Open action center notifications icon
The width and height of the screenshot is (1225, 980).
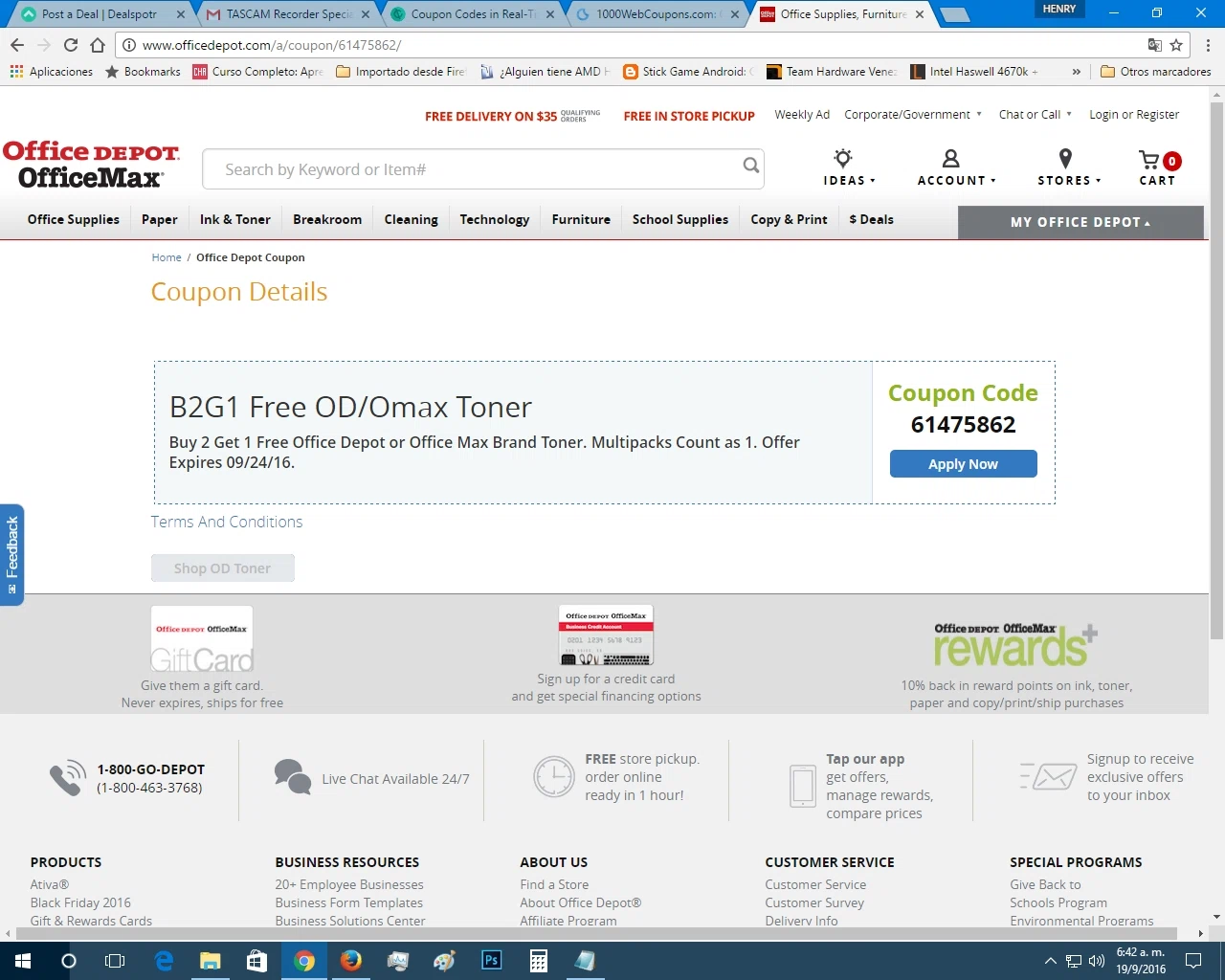(x=1193, y=961)
